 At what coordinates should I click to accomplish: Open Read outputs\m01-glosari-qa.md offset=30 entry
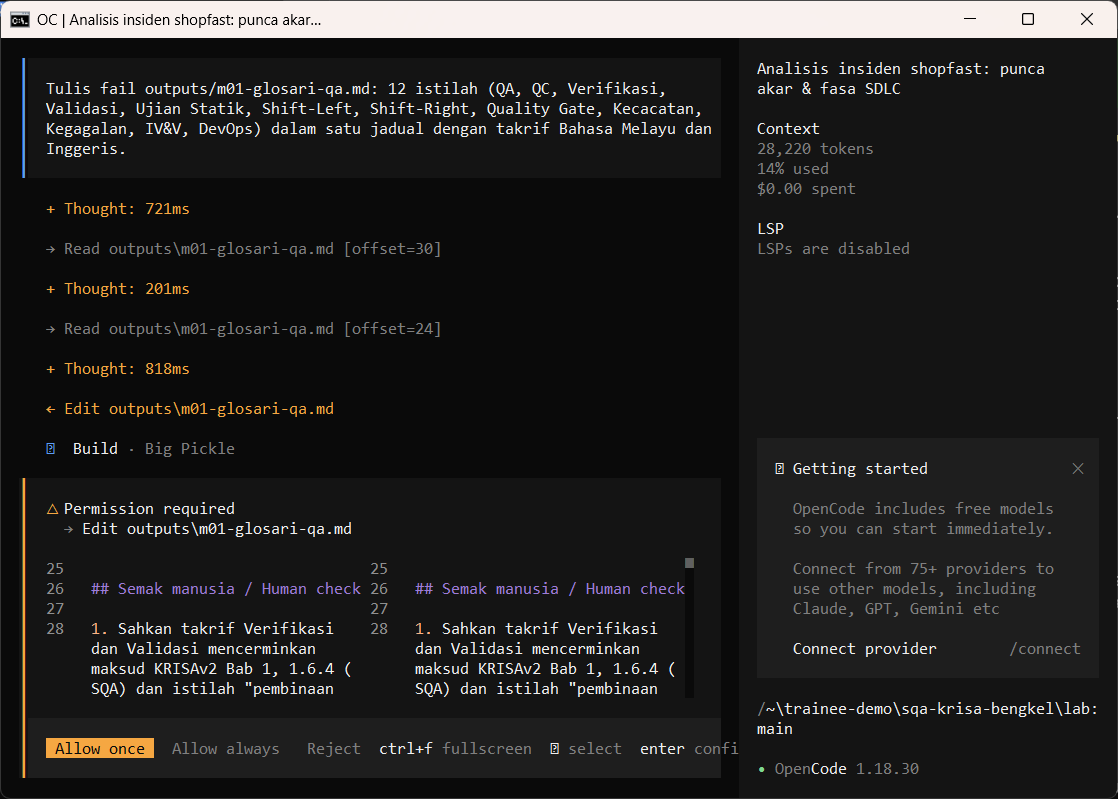coord(244,249)
